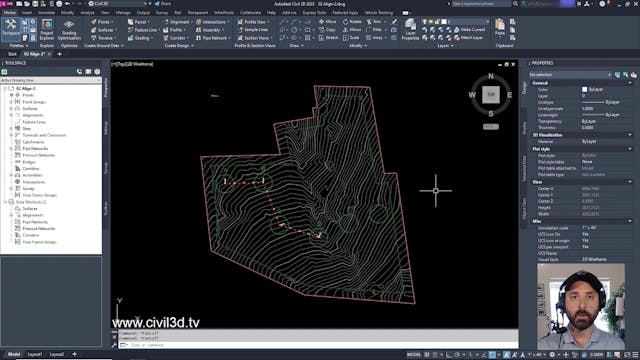The width and height of the screenshot is (640, 360).
Task: Click the white layer color square in Layers panel
Action: [444, 22]
